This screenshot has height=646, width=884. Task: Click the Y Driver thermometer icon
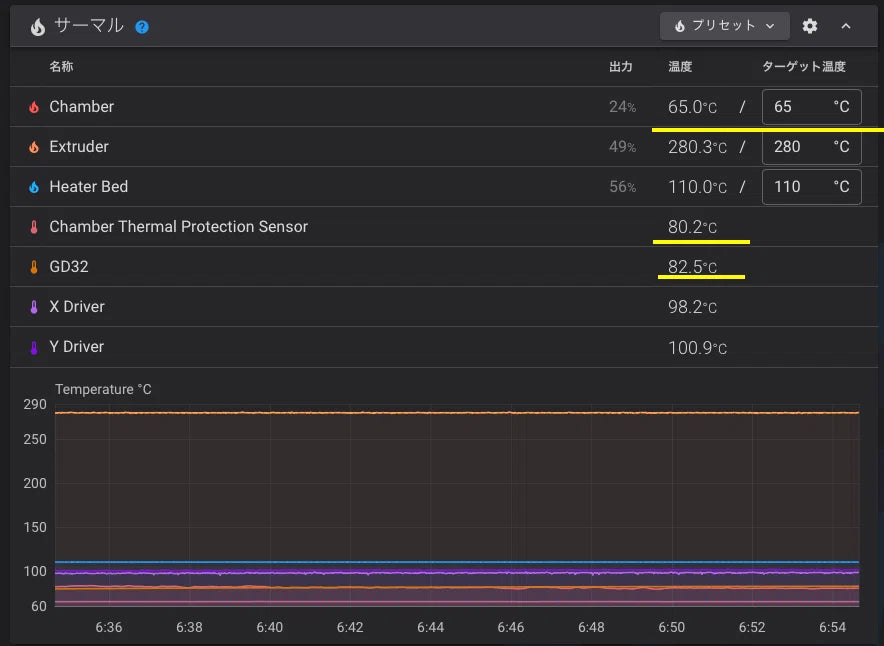tap(34, 347)
